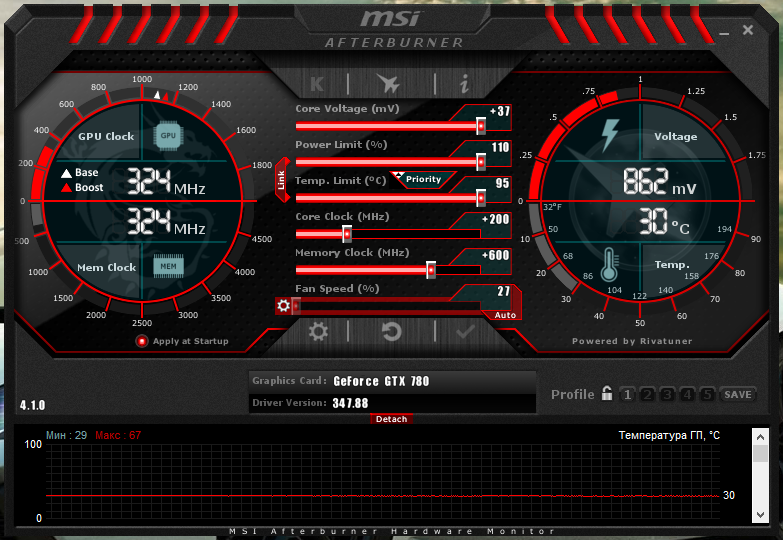Screen dimensions: 783x540
Task: Click the Power Limit 110 value field
Action: (x=500, y=147)
